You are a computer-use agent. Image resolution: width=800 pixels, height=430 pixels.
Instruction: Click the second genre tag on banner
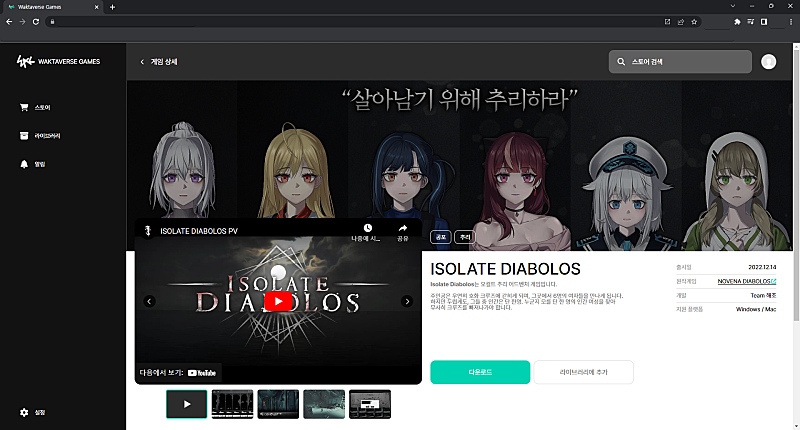pyautogui.click(x=465, y=237)
